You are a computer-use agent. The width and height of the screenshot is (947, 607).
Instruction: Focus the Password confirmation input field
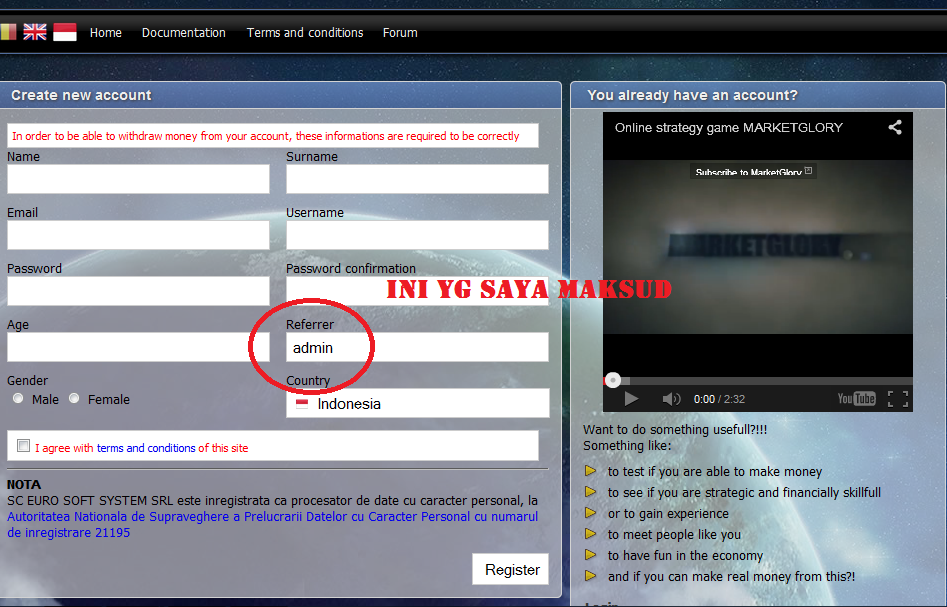[417, 291]
